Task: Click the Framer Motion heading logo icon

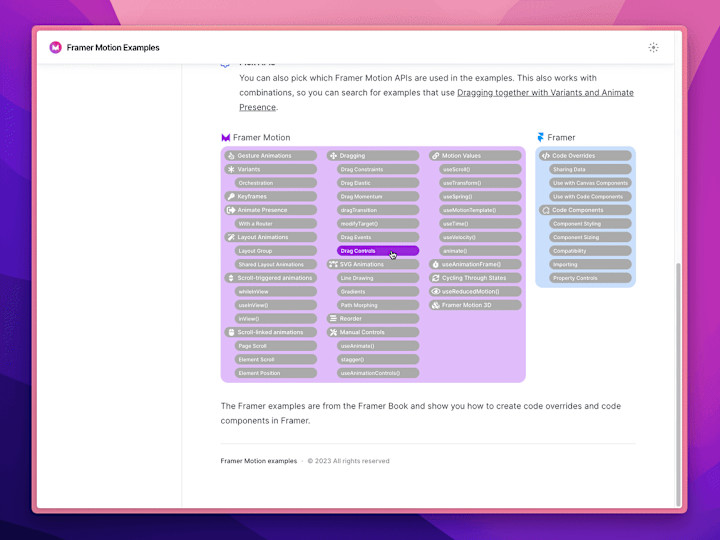Action: pos(225,137)
